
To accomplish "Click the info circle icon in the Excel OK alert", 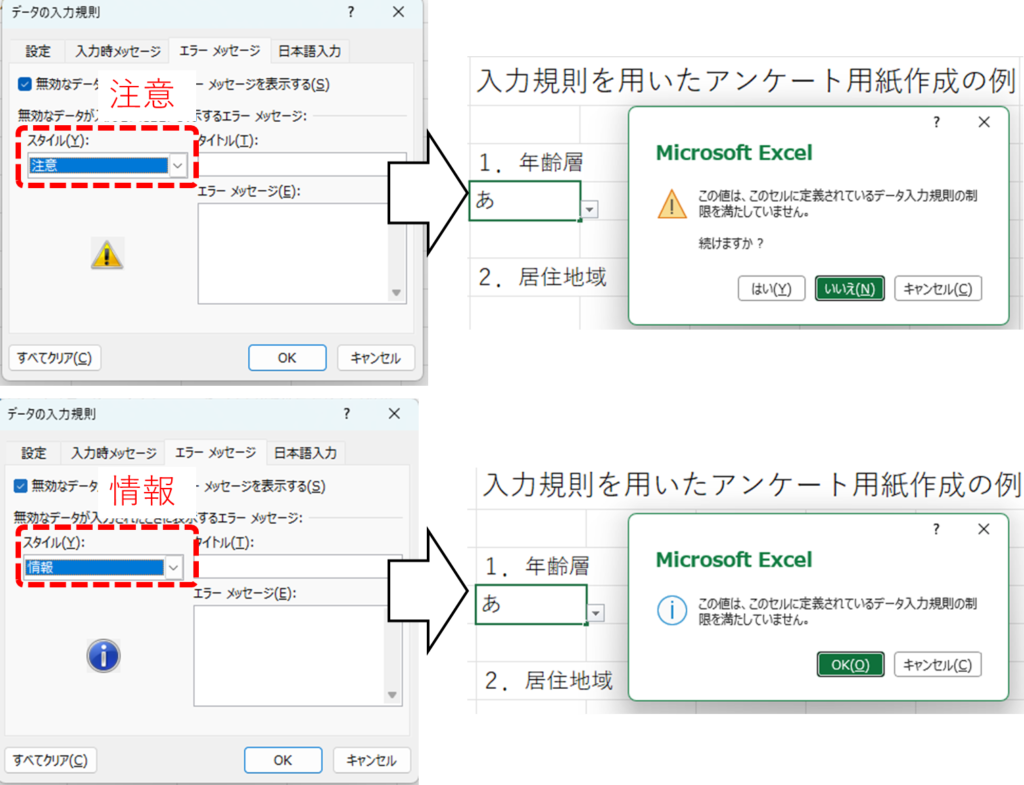I will coord(672,610).
